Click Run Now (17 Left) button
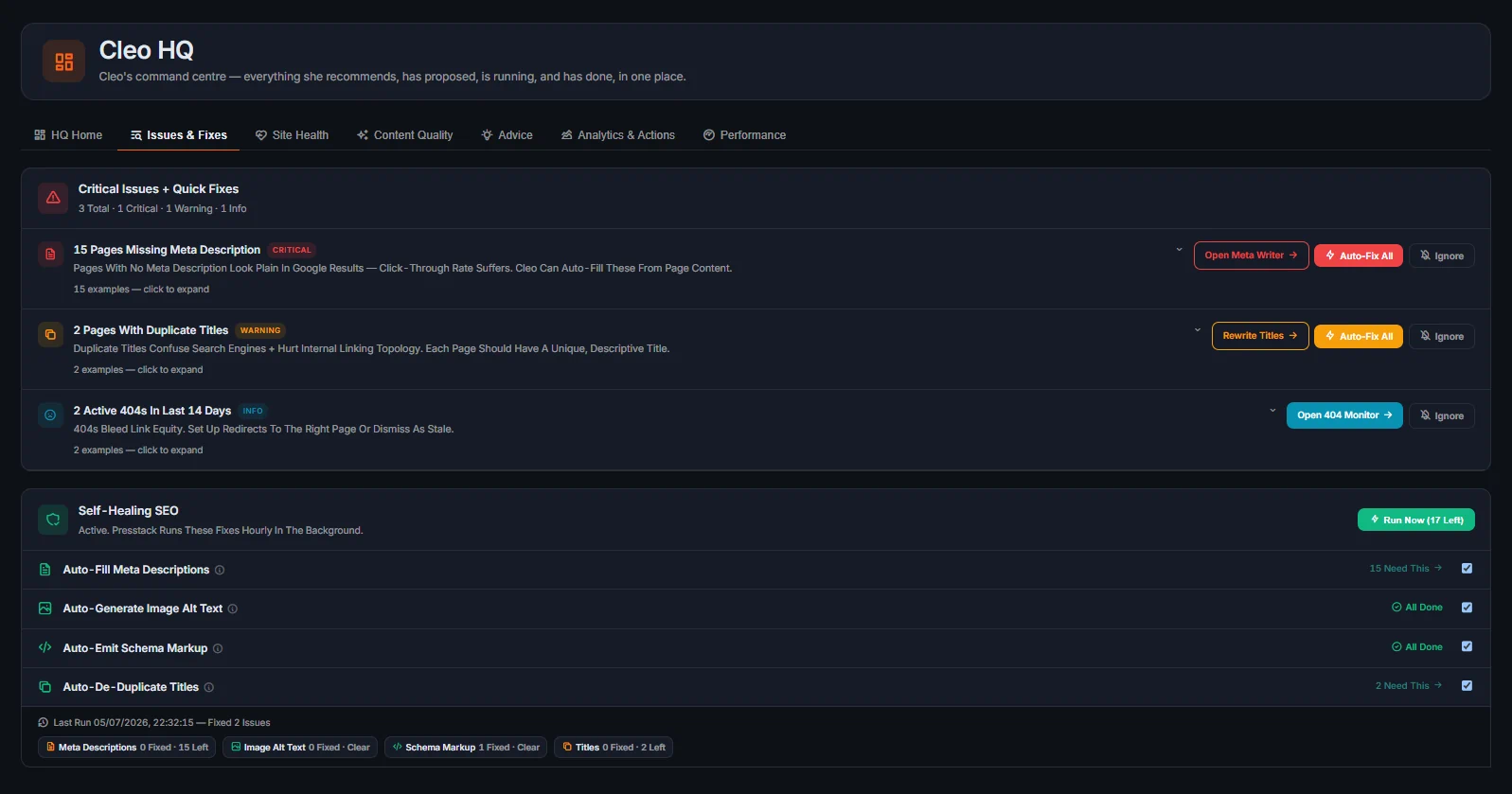Screen dimensions: 1512x794 [x=1415, y=520]
